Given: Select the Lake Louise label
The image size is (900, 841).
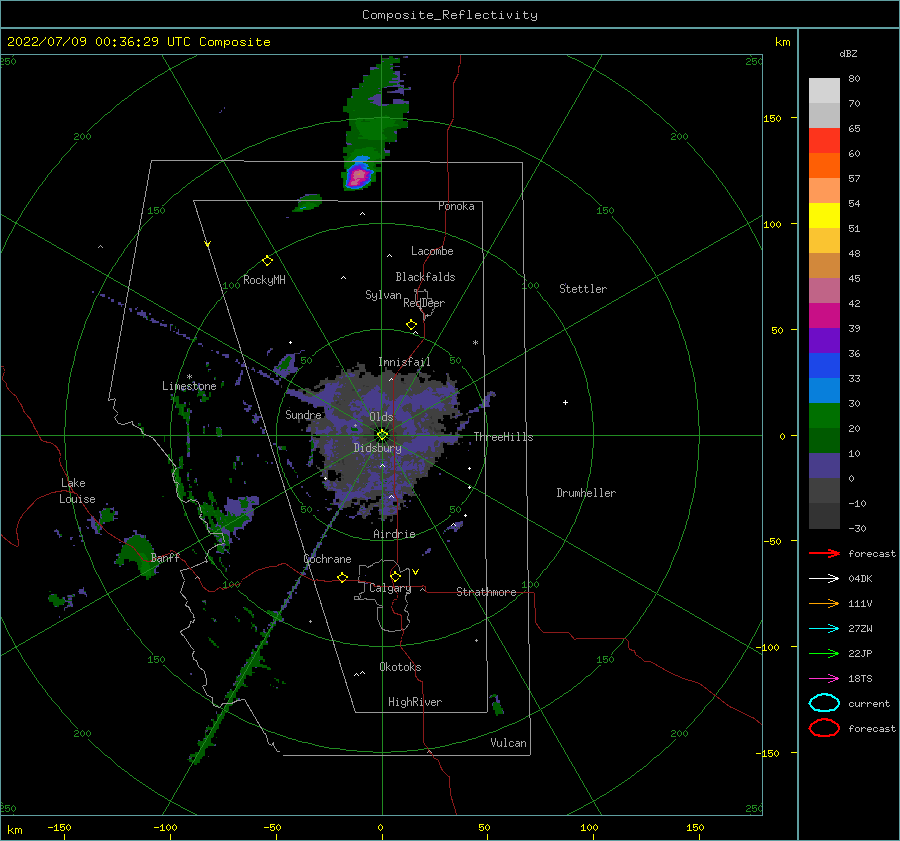Looking at the screenshot, I should [77, 491].
